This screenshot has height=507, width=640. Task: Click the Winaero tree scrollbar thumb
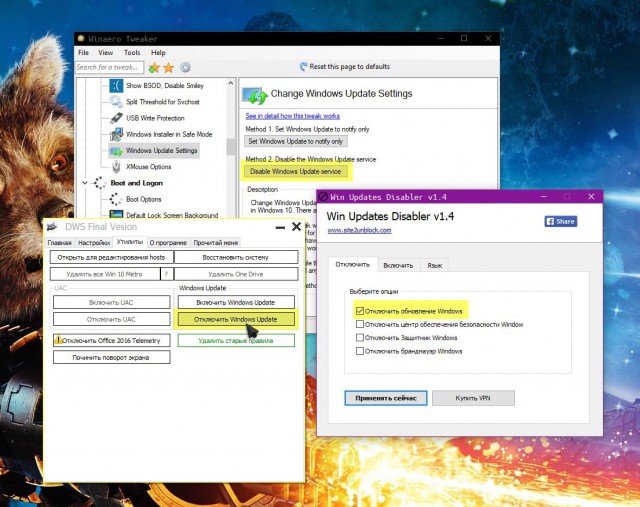[231, 147]
